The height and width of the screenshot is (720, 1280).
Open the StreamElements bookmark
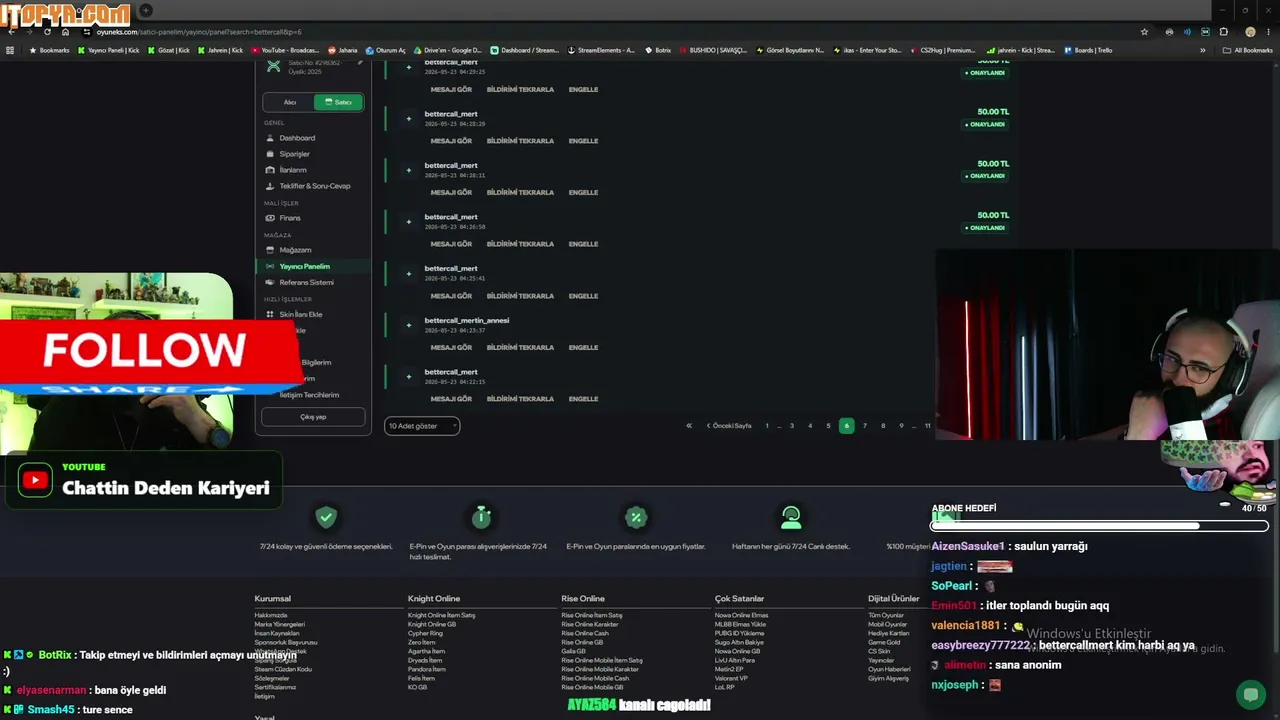click(x=601, y=50)
